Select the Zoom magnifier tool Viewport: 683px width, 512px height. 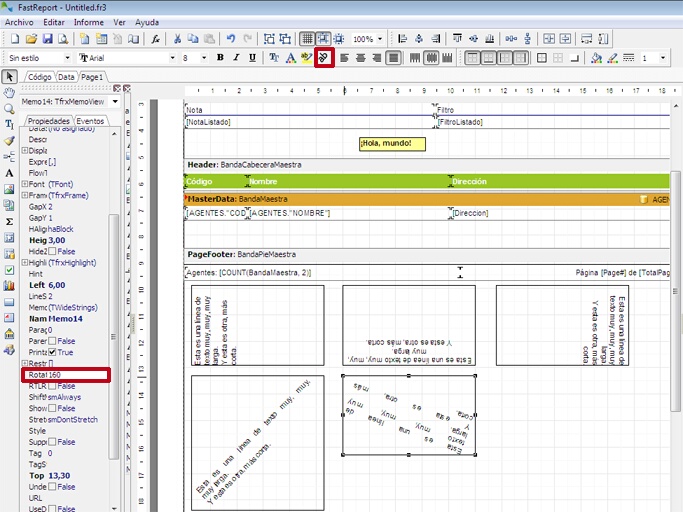(x=9, y=108)
